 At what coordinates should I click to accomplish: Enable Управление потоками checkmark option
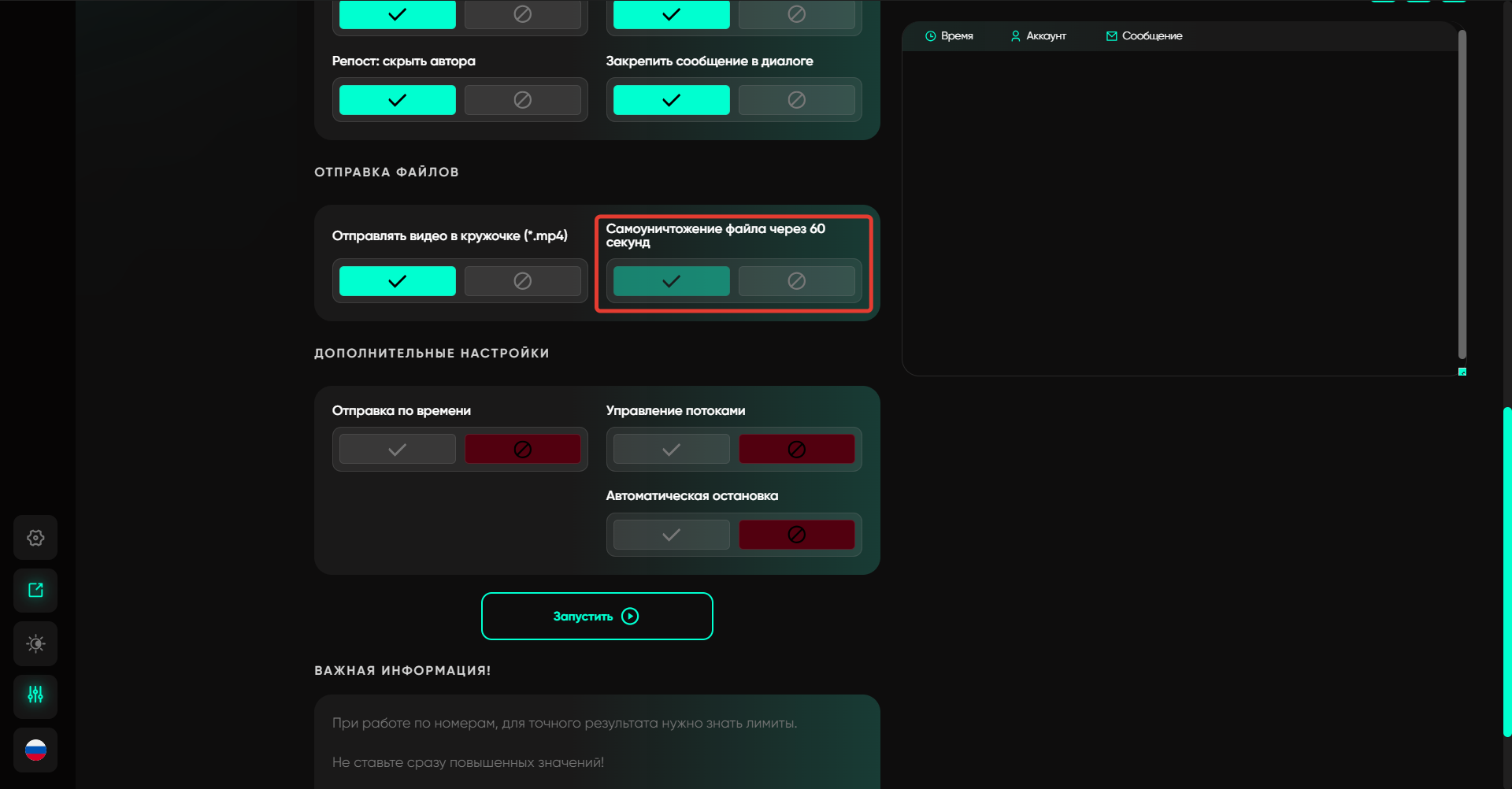coord(671,450)
